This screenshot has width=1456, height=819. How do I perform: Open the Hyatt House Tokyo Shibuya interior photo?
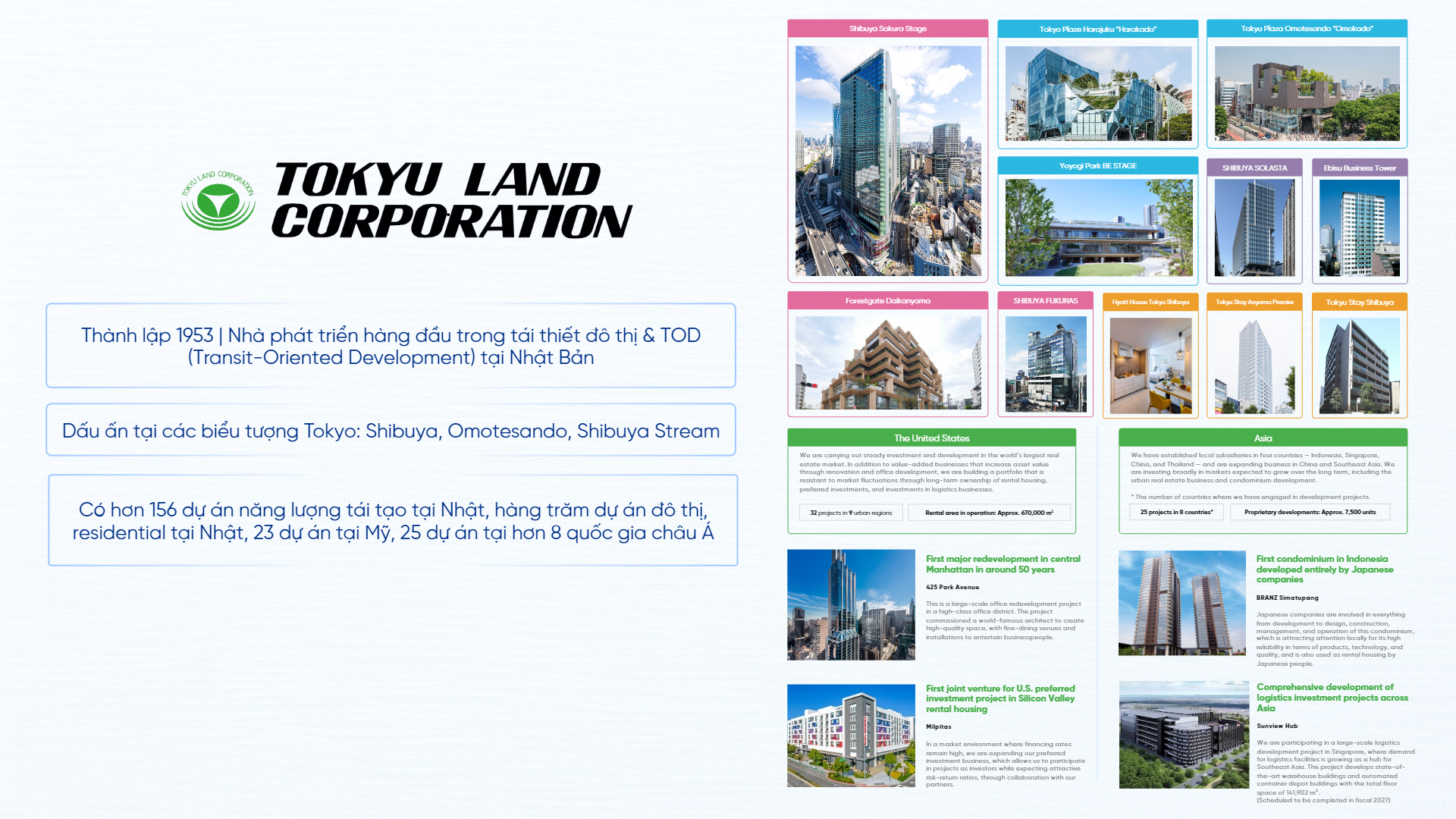pos(1150,366)
